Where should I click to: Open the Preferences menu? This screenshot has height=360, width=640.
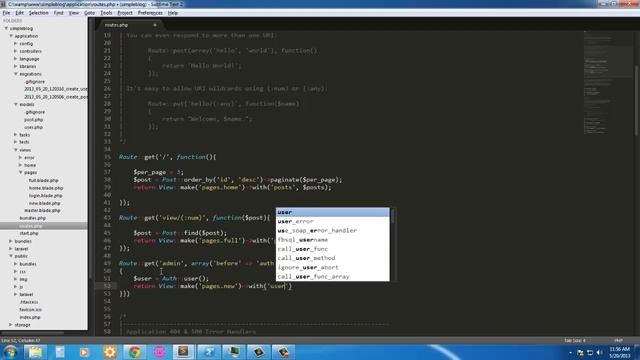pyautogui.click(x=150, y=13)
